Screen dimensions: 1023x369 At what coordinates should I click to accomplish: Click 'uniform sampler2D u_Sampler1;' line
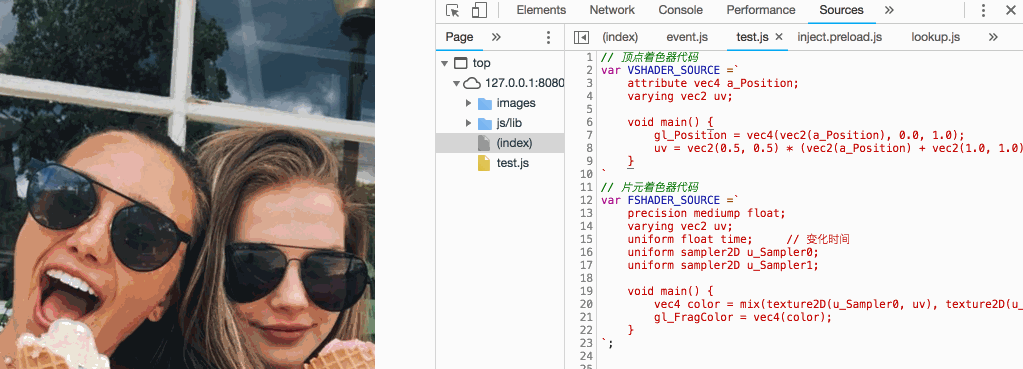point(722,265)
